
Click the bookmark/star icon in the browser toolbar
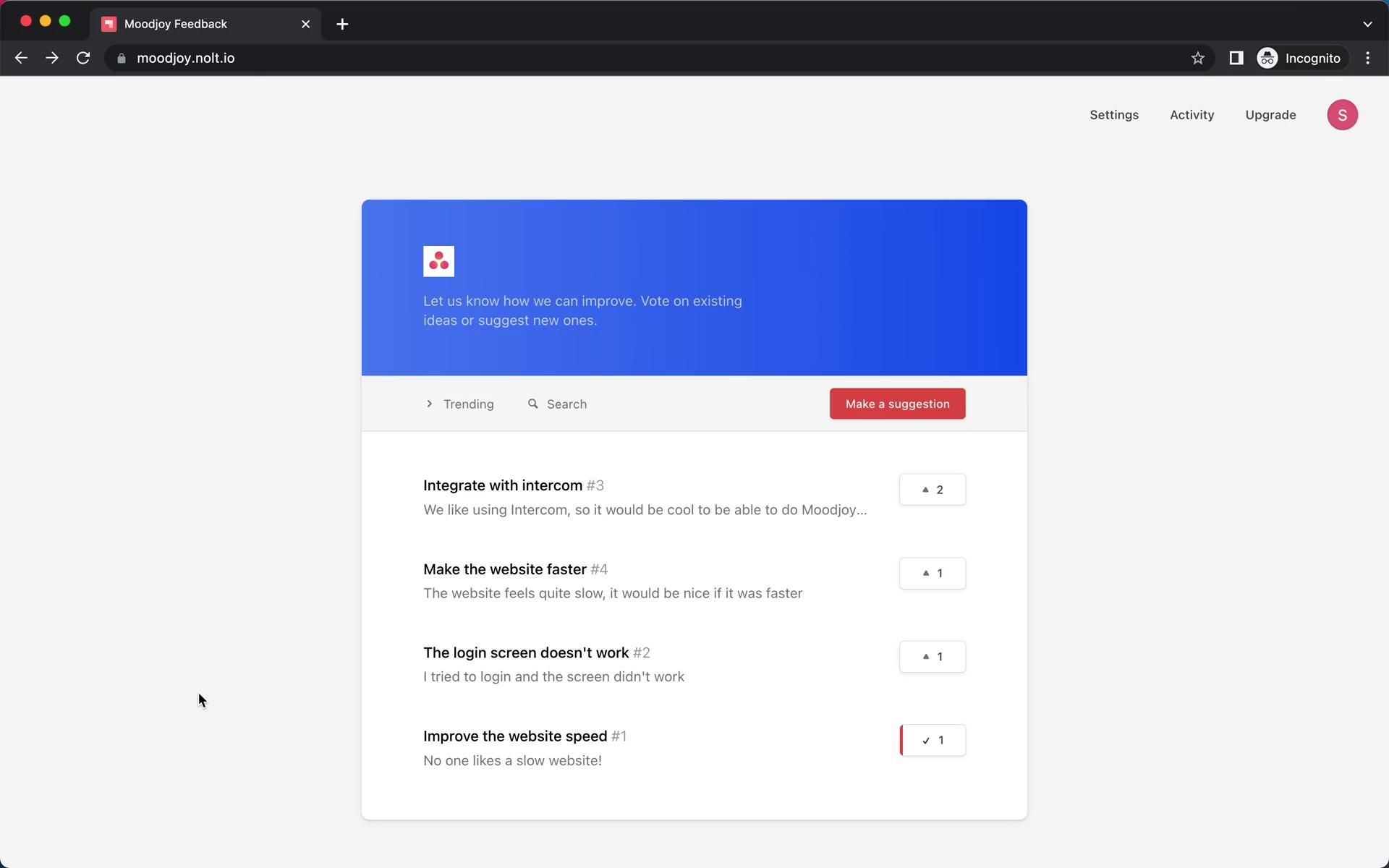(x=1198, y=58)
